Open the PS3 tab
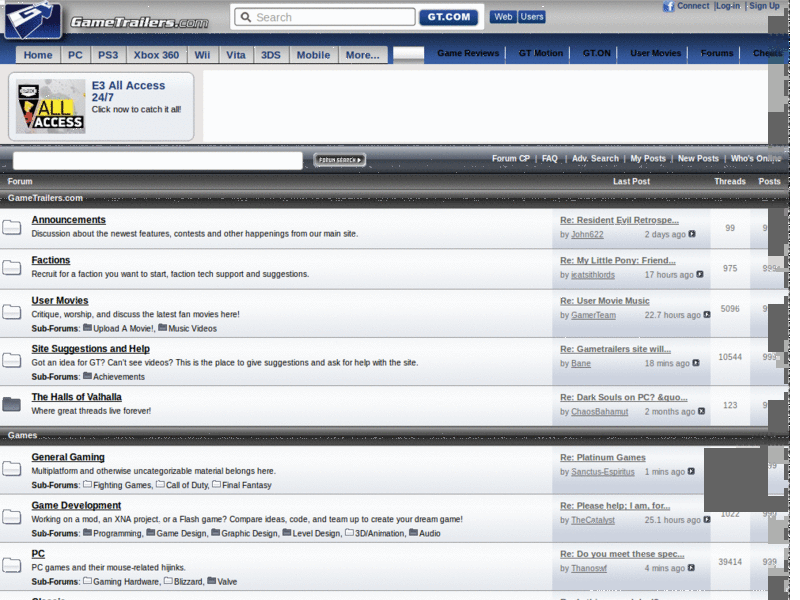Image resolution: width=800 pixels, height=600 pixels. [x=108, y=55]
